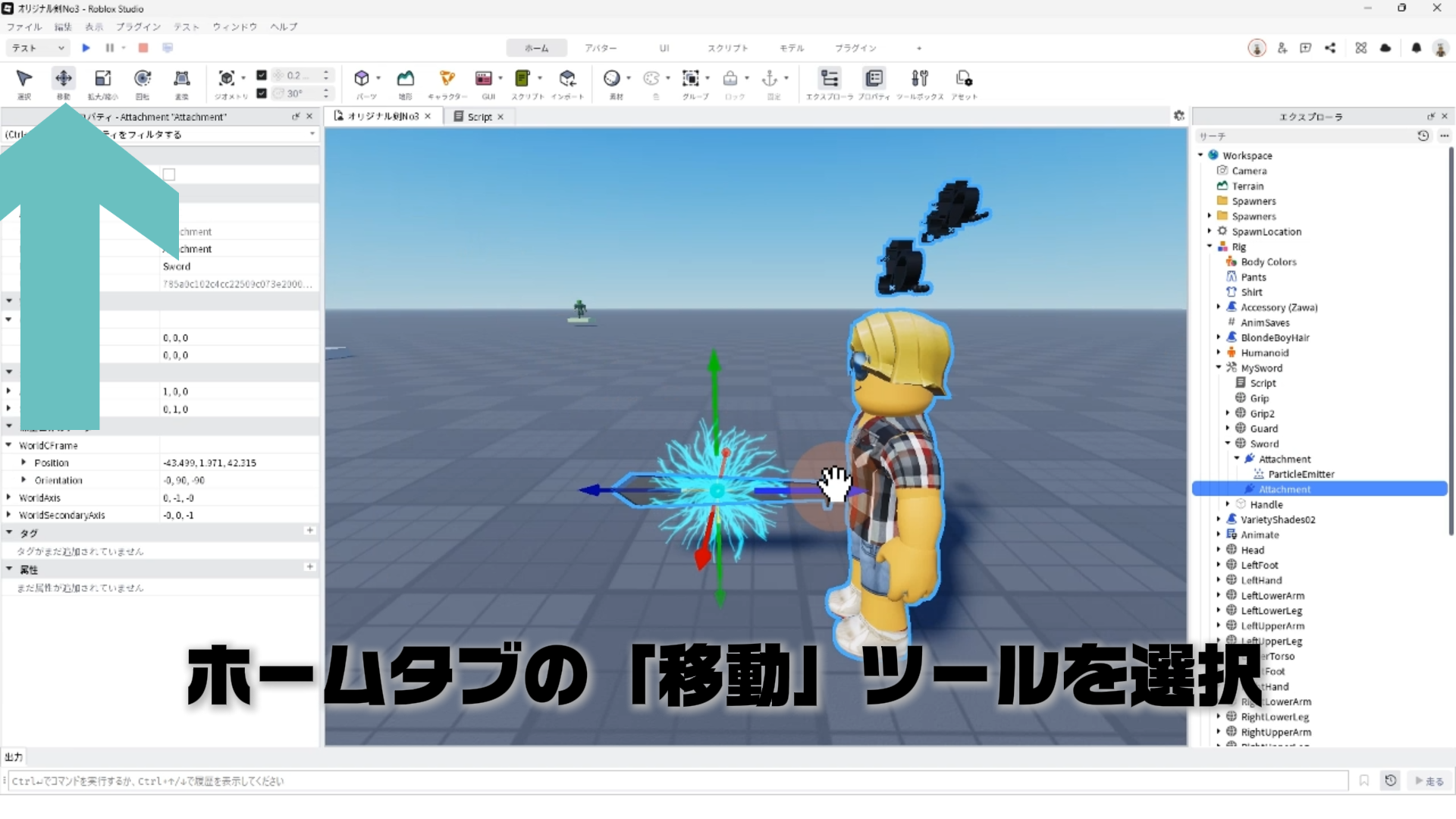Click the Character (キャラクター) icon
Viewport: 1456px width, 819px height.
447,79
